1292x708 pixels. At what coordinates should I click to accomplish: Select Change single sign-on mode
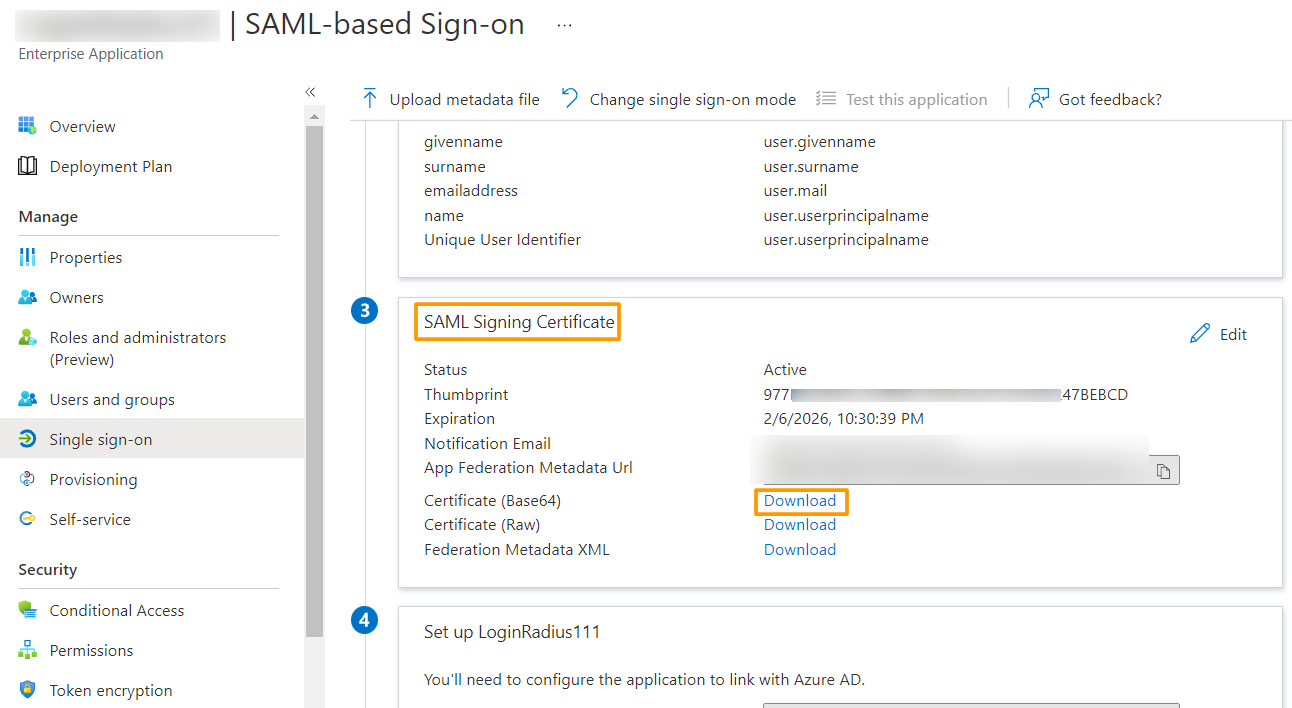point(679,99)
